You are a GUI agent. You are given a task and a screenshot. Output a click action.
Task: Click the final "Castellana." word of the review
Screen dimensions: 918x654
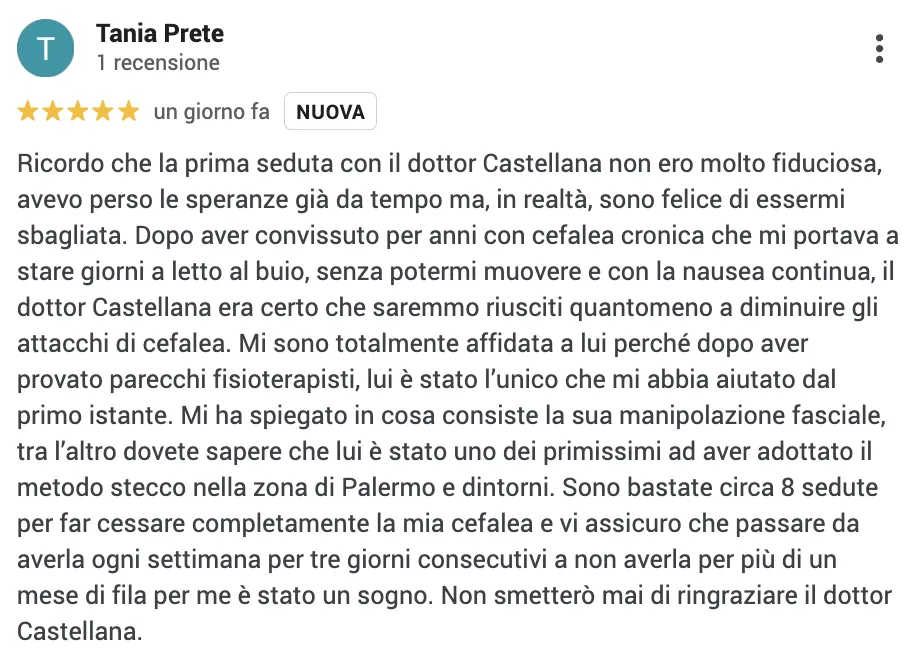click(80, 632)
